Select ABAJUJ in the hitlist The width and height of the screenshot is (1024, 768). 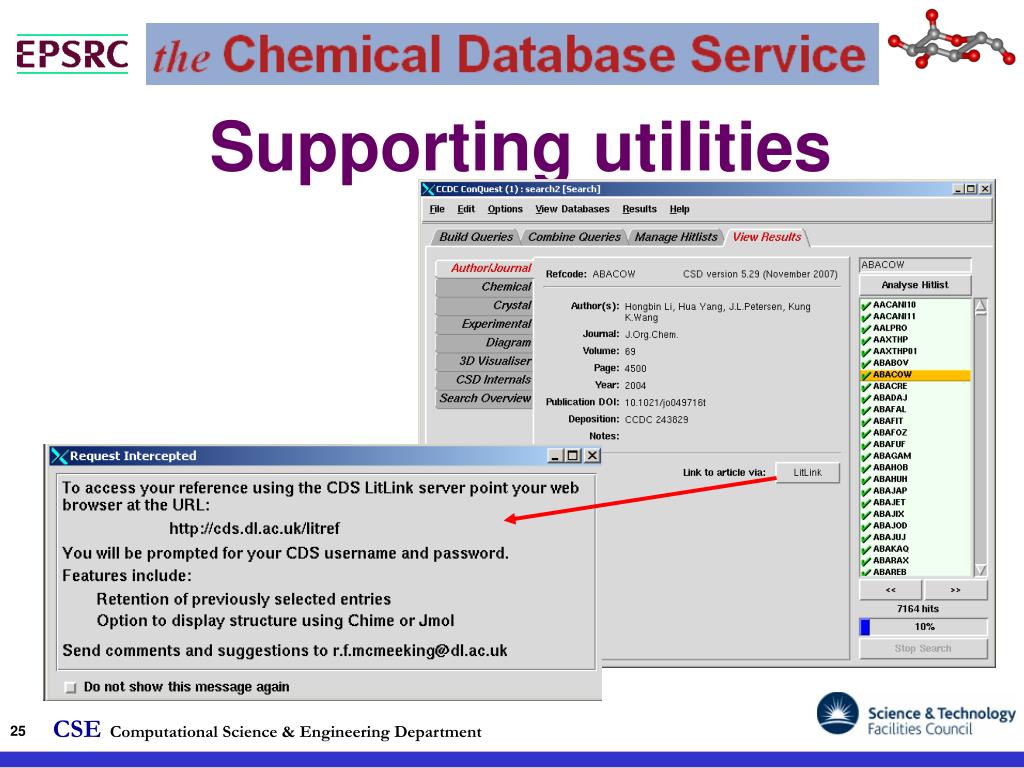pos(889,537)
